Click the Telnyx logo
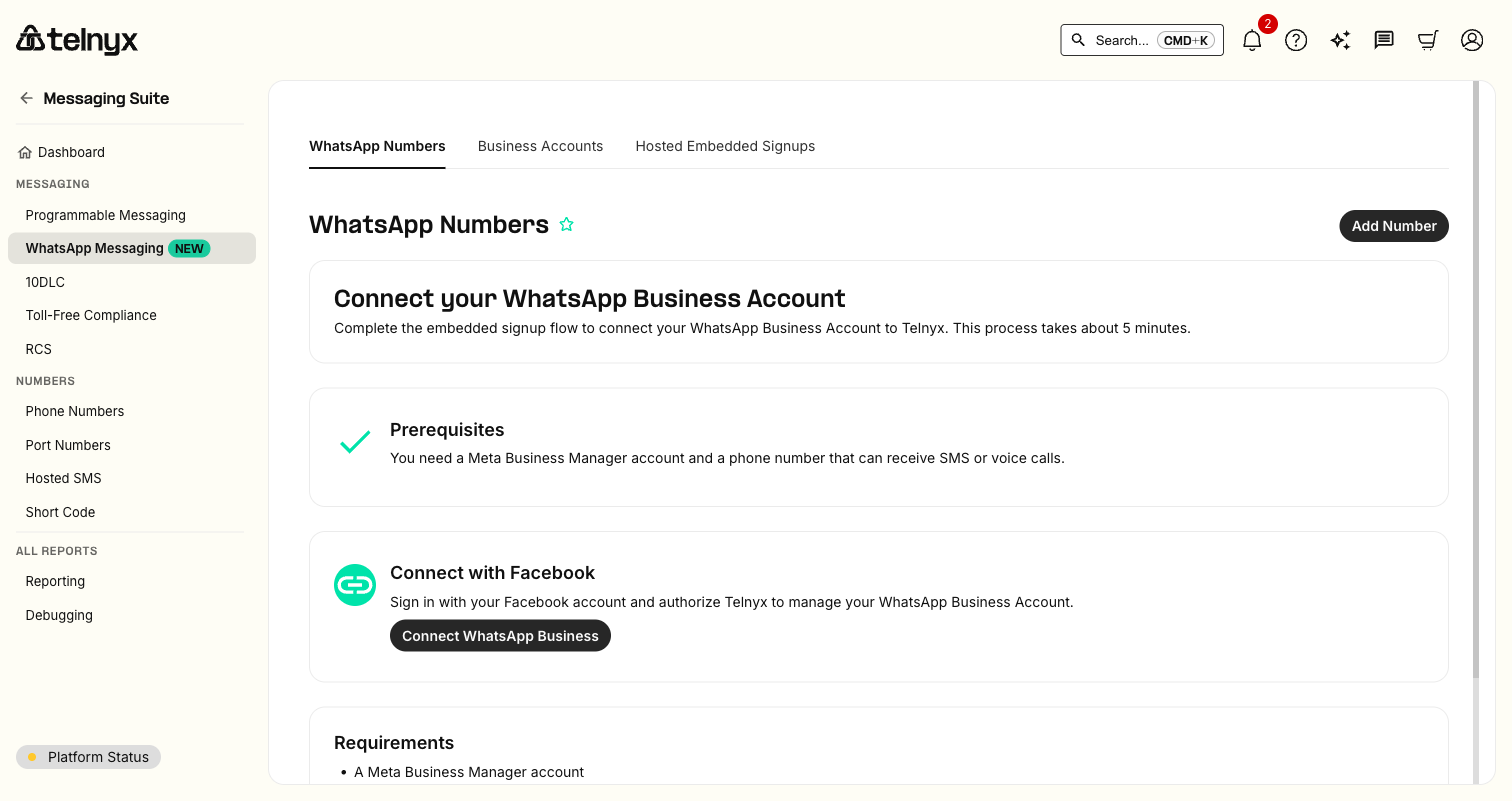This screenshot has height=801, width=1512. [77, 40]
